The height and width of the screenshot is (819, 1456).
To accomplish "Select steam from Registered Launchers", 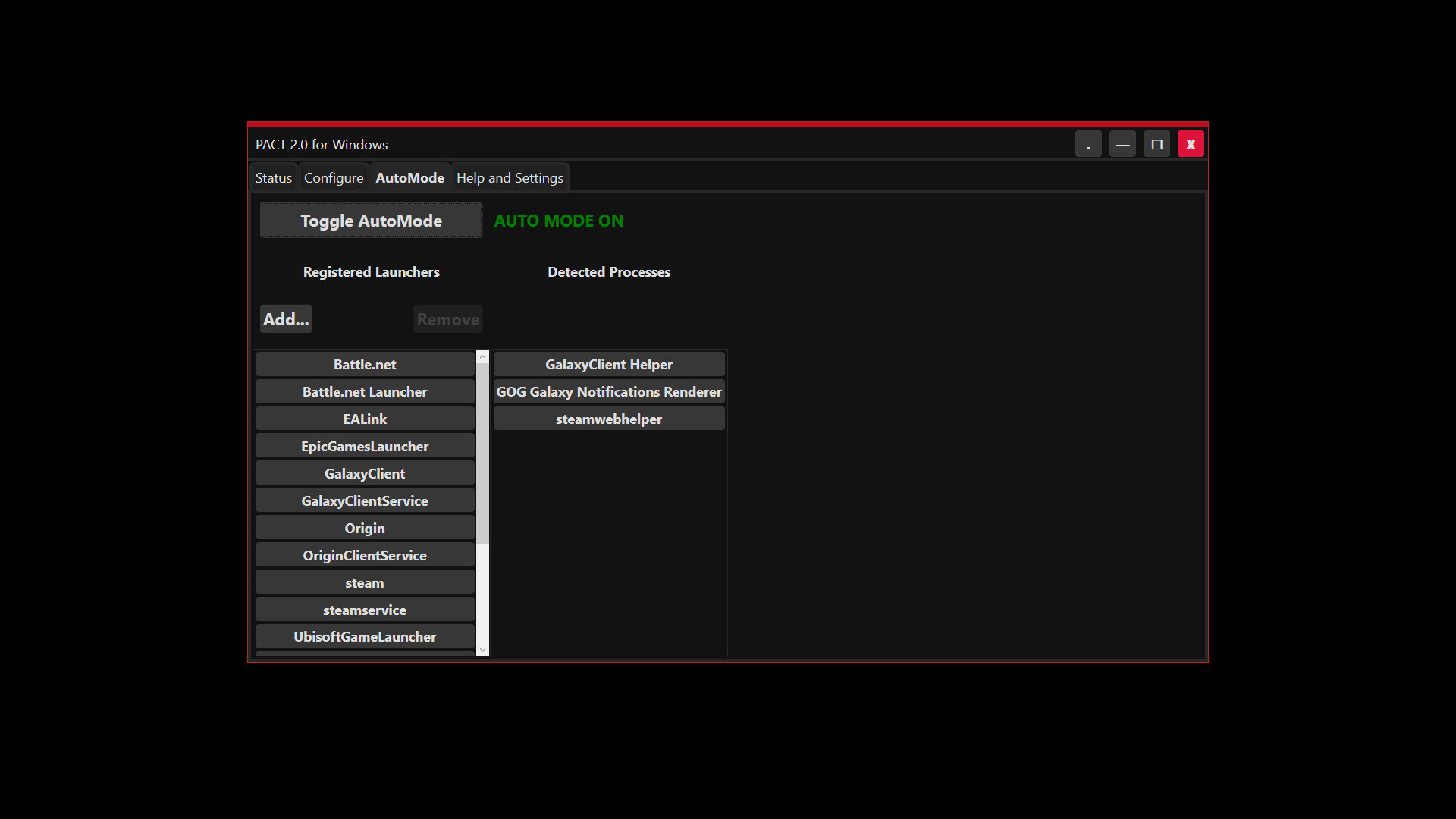I will 365,582.
